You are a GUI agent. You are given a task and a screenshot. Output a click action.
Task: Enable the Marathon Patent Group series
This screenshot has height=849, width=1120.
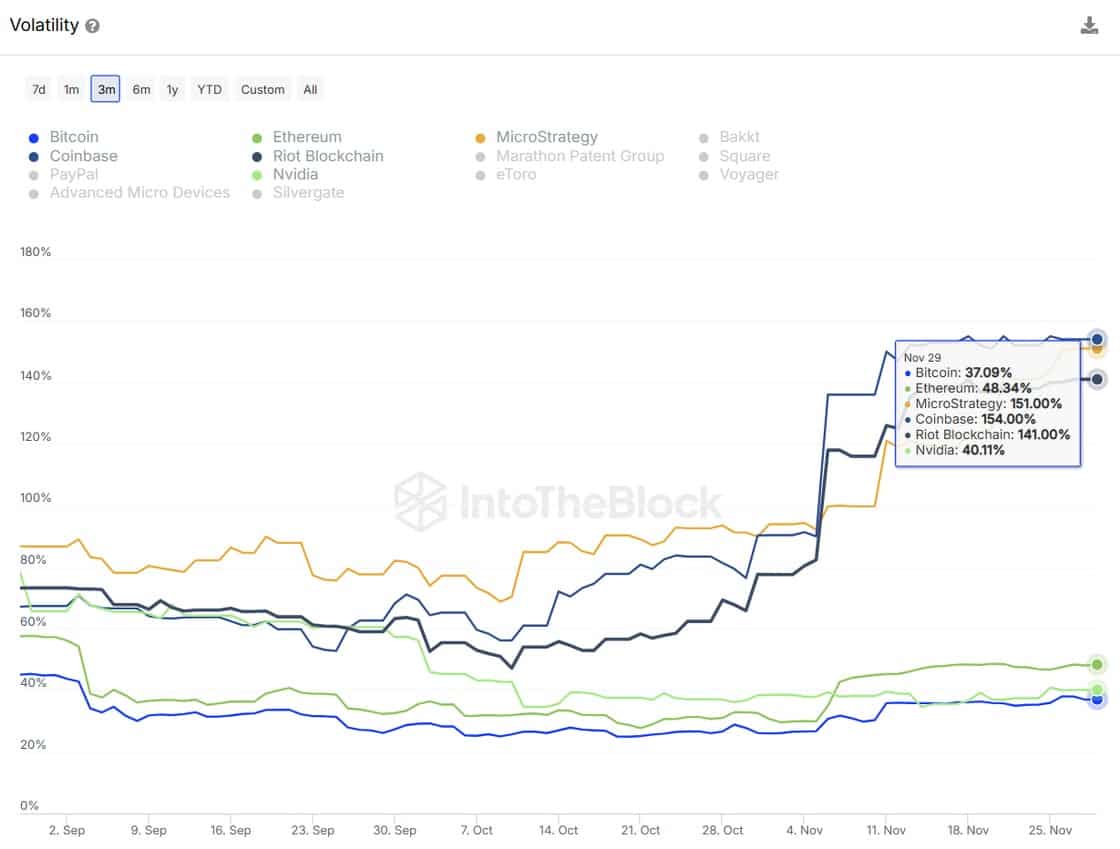(579, 156)
